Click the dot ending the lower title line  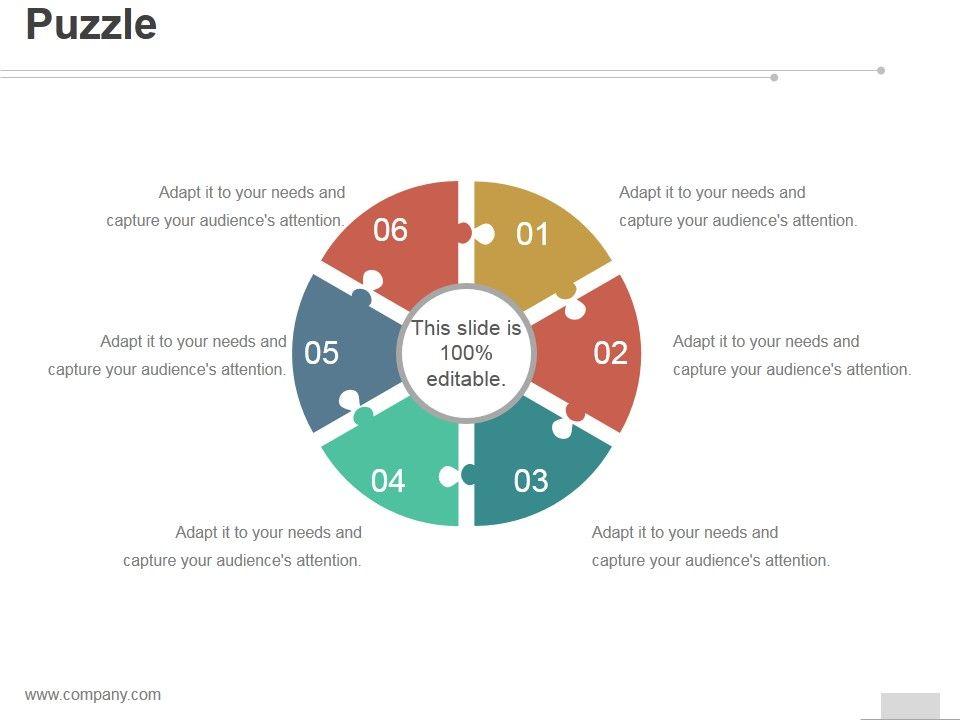tap(775, 77)
